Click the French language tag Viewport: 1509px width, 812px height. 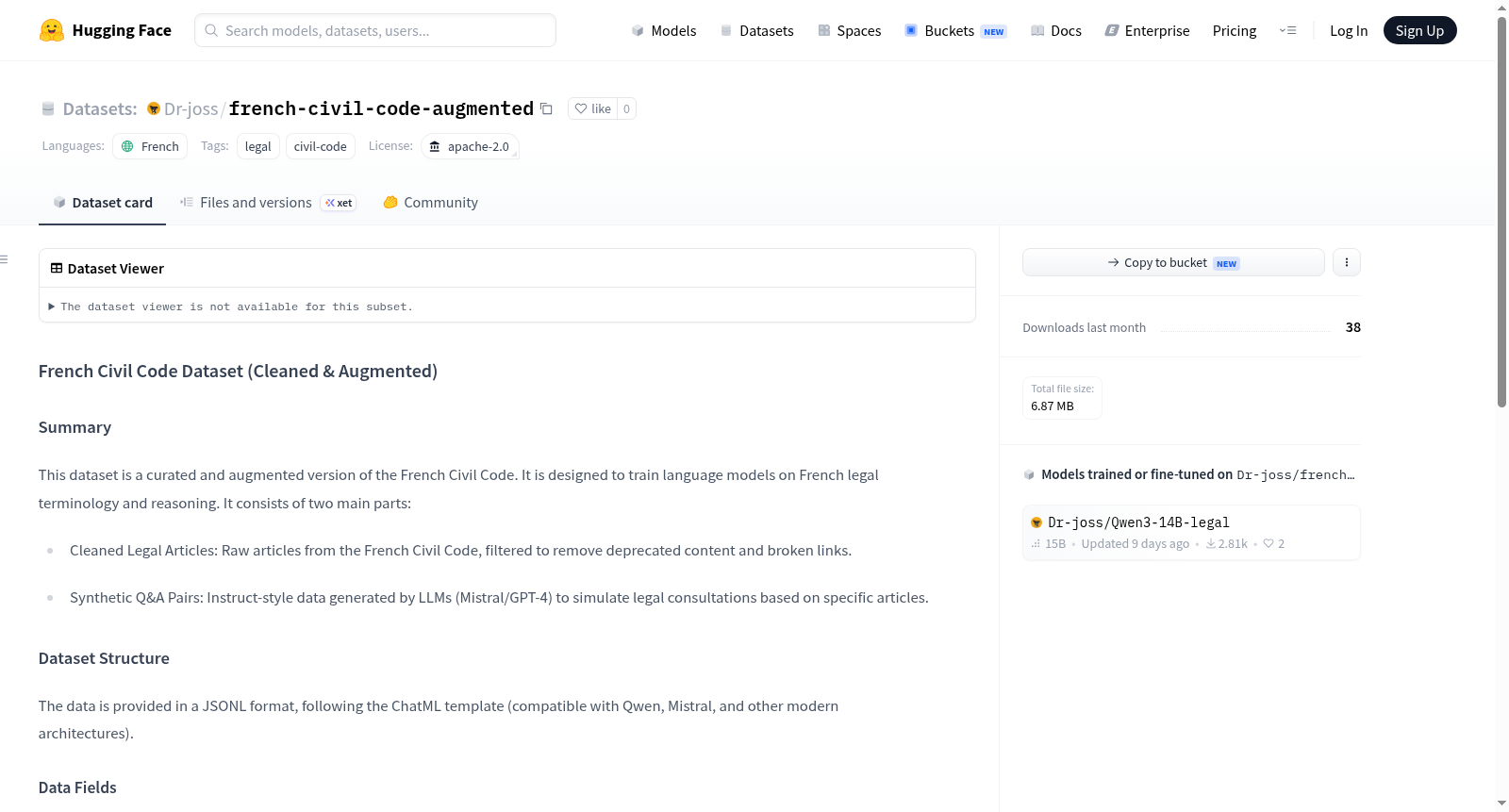[x=150, y=146]
